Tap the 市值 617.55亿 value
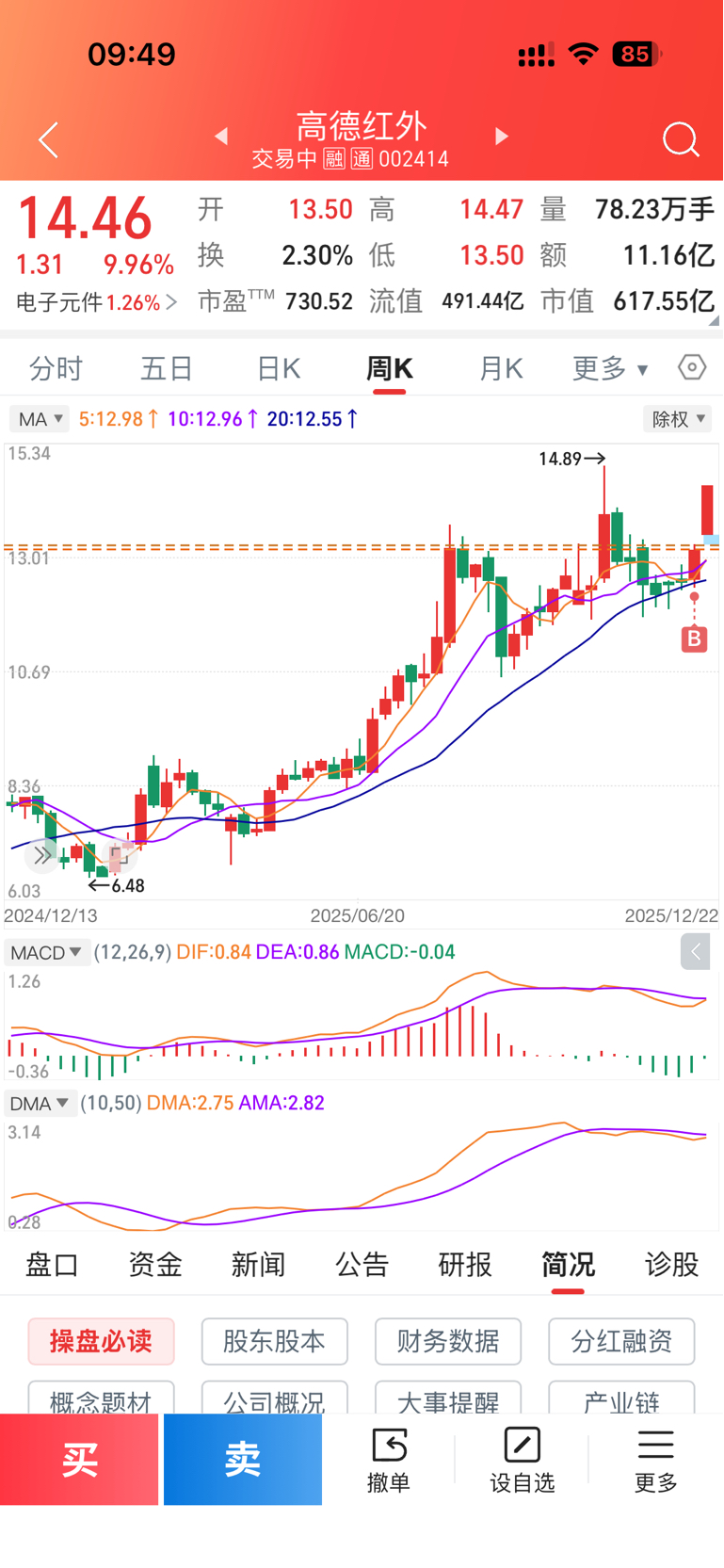Screen dimensions: 724x1568 click(x=664, y=301)
